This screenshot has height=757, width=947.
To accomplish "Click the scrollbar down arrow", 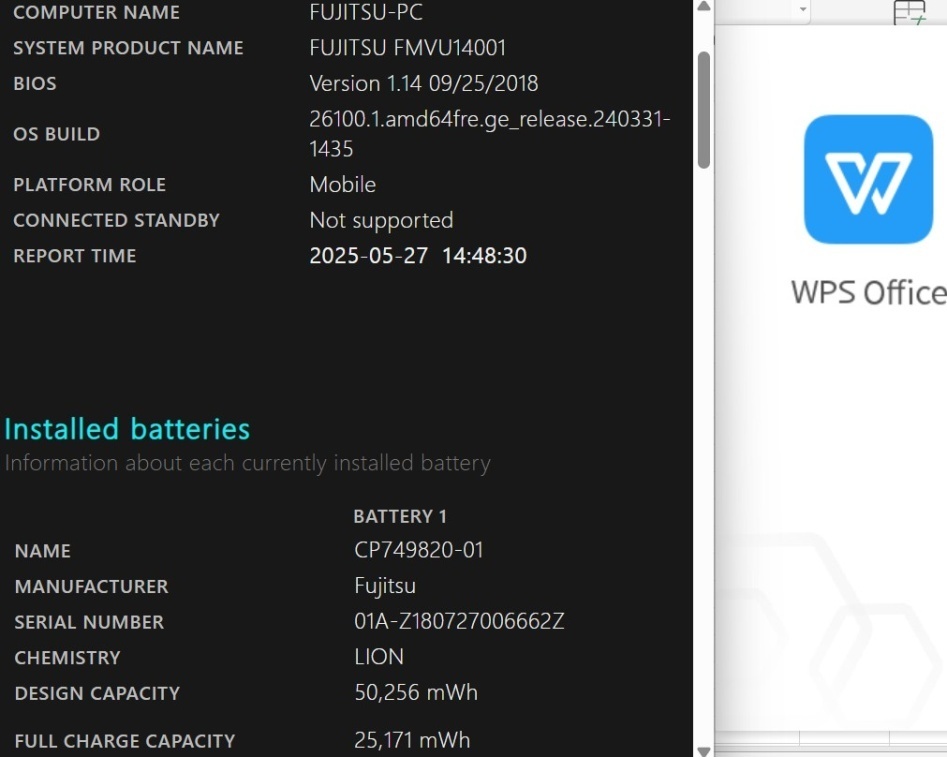I will click(704, 751).
